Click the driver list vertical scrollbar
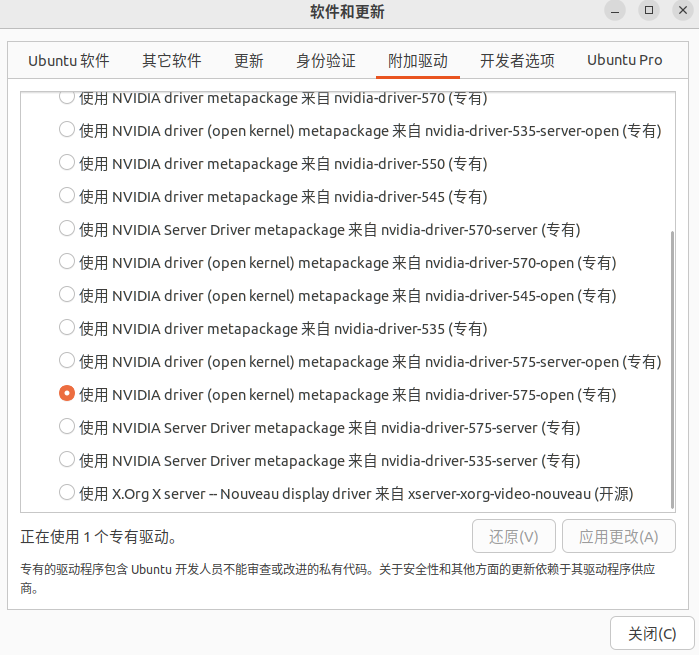The image size is (699, 655). (x=672, y=369)
